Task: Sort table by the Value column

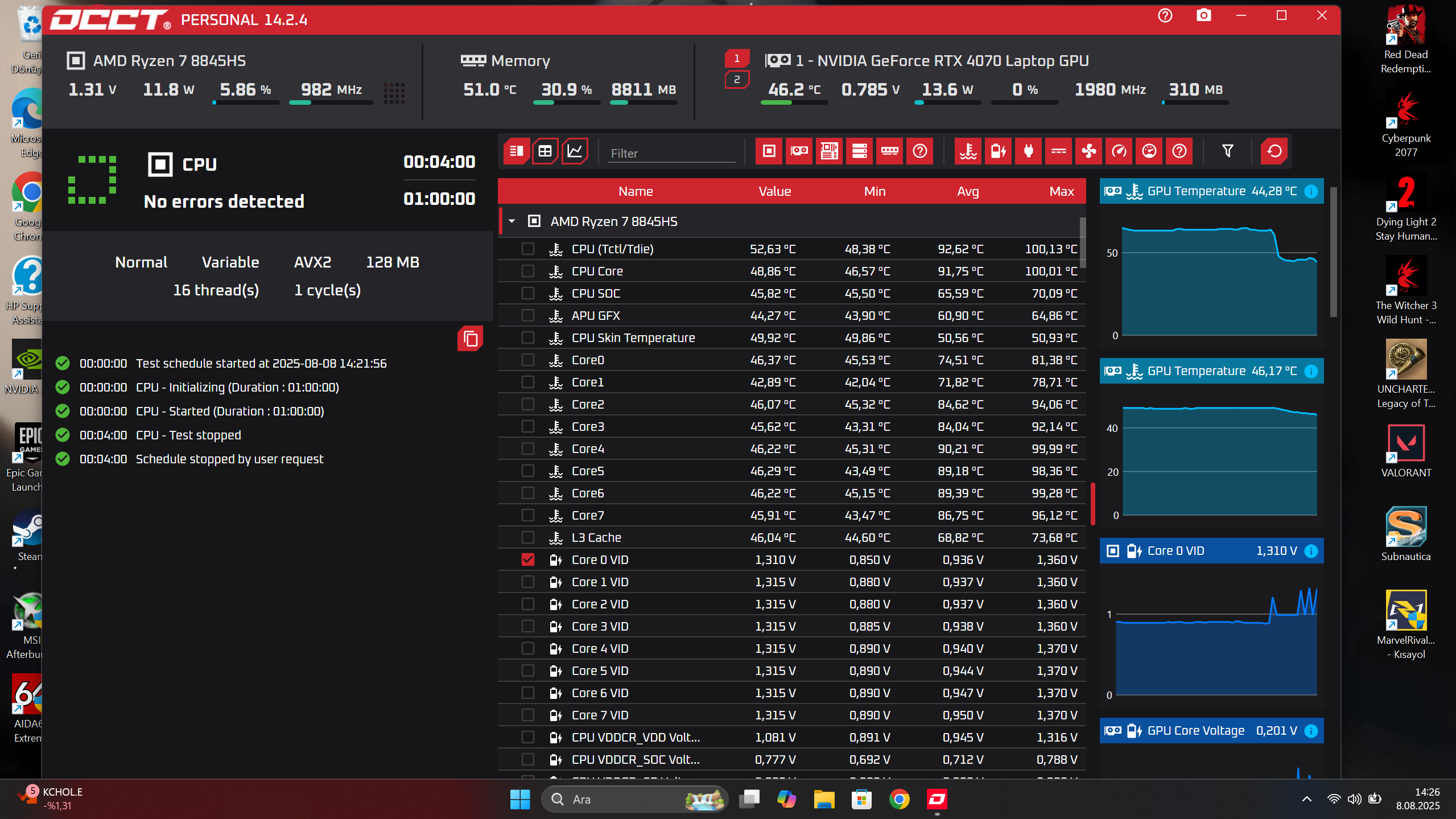Action: [774, 191]
